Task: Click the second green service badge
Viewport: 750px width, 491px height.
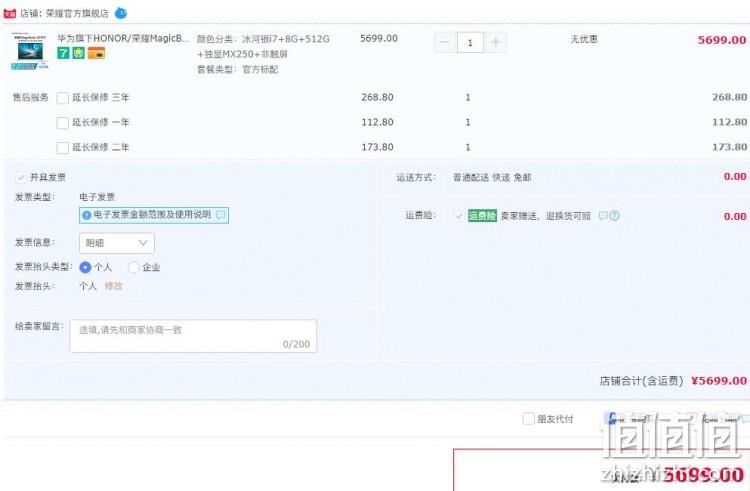Action: 78,53
